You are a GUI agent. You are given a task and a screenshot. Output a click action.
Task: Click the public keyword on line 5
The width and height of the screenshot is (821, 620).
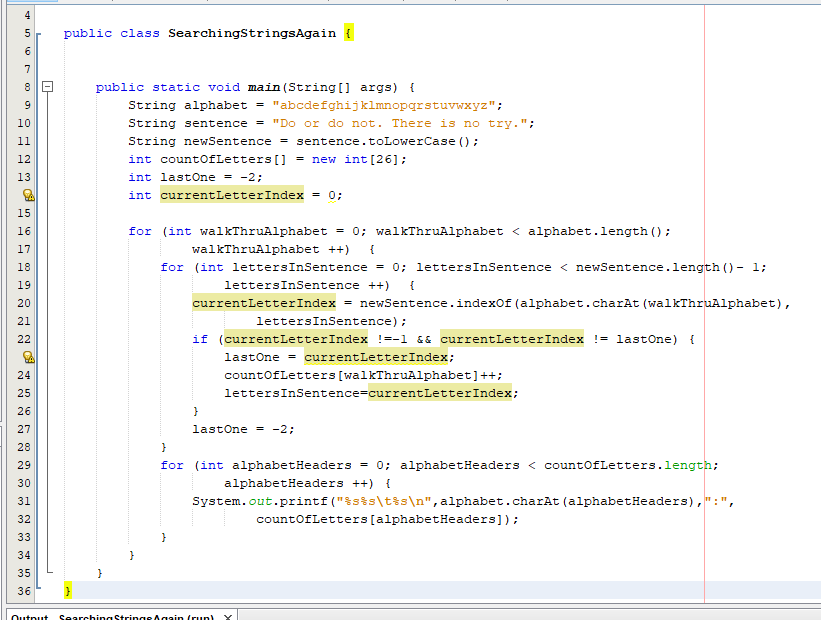(87, 33)
